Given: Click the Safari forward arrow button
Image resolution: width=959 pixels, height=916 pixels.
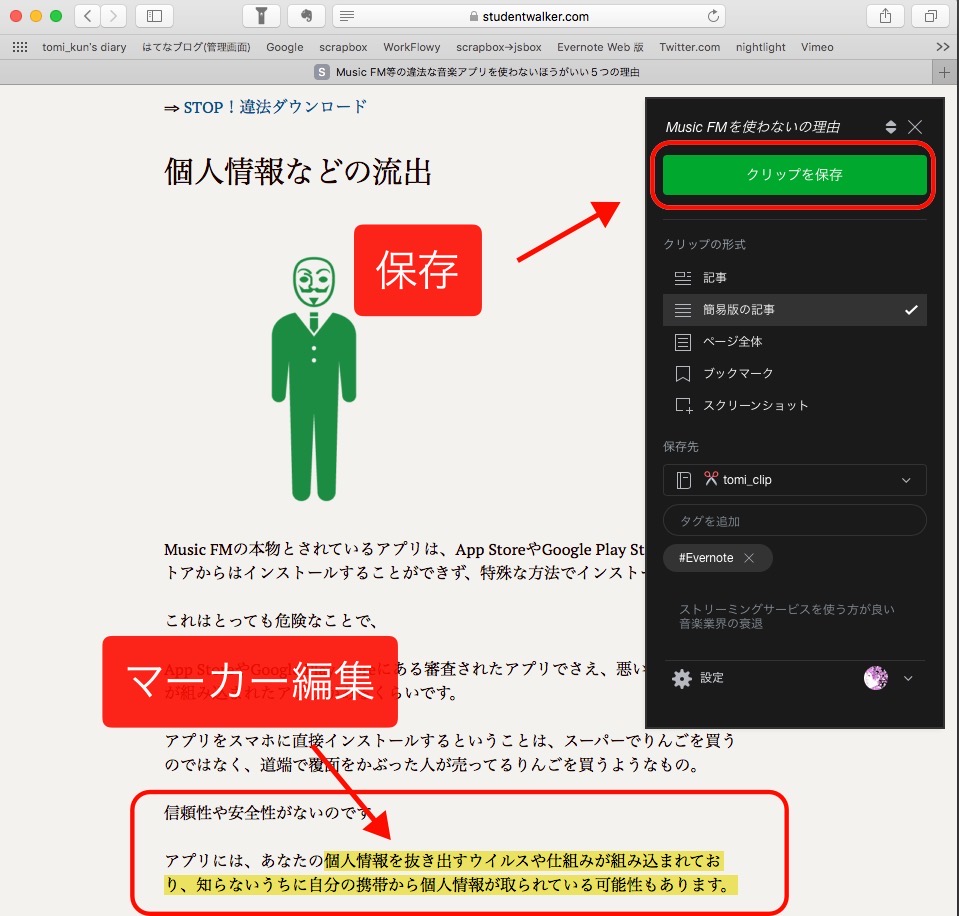Looking at the screenshot, I should tap(113, 16).
